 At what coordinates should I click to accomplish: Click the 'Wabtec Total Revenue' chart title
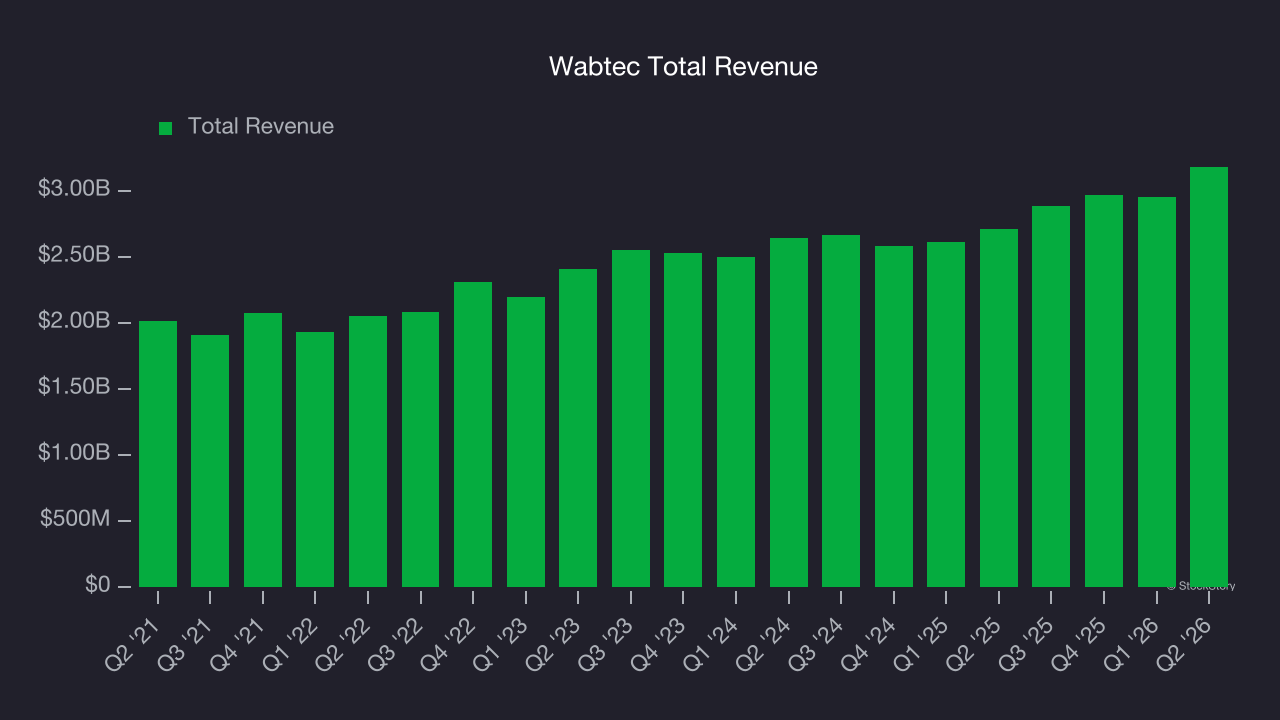683,67
